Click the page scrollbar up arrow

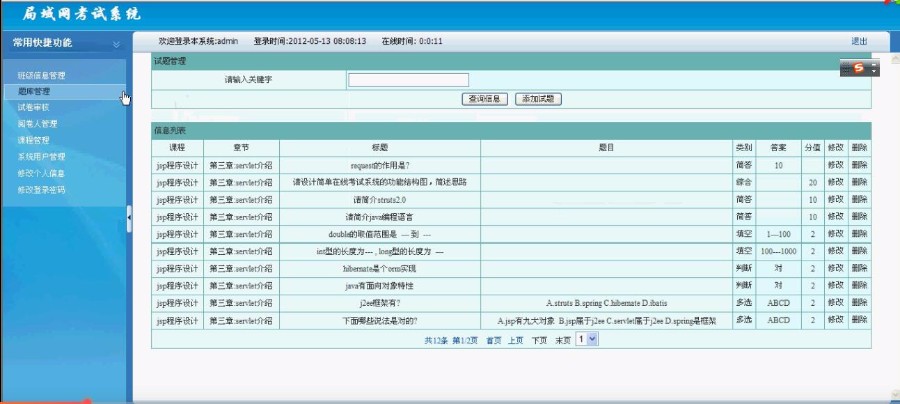(895, 60)
